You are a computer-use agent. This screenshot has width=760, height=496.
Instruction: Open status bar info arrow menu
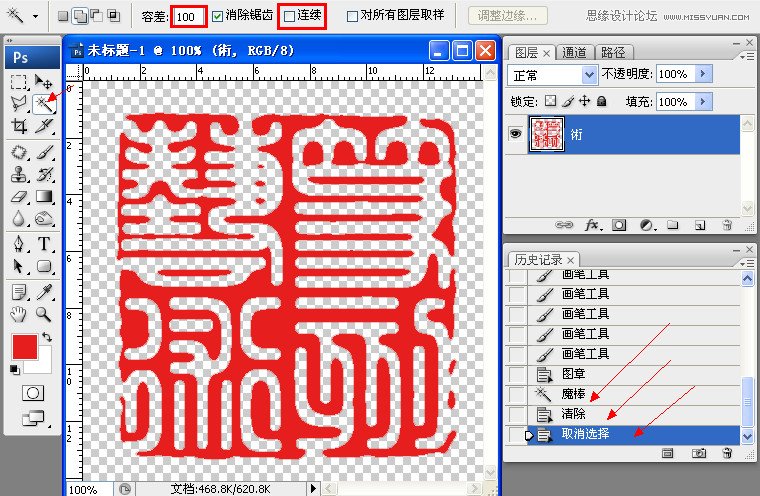coord(313,488)
